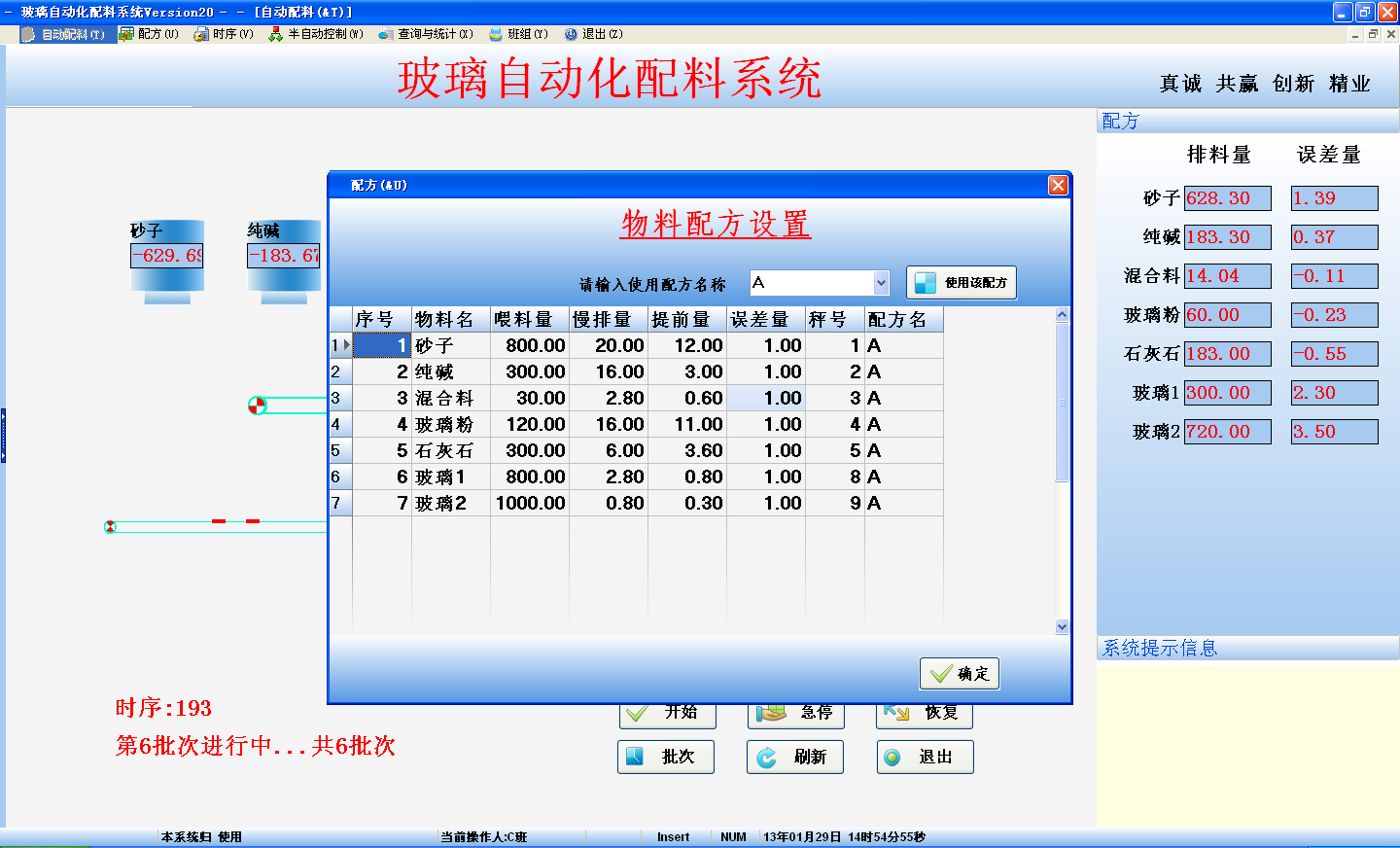Image resolution: width=1400 pixels, height=848 pixels.
Task: Click the green circle icon on bottom 退出
Action: pos(892,758)
